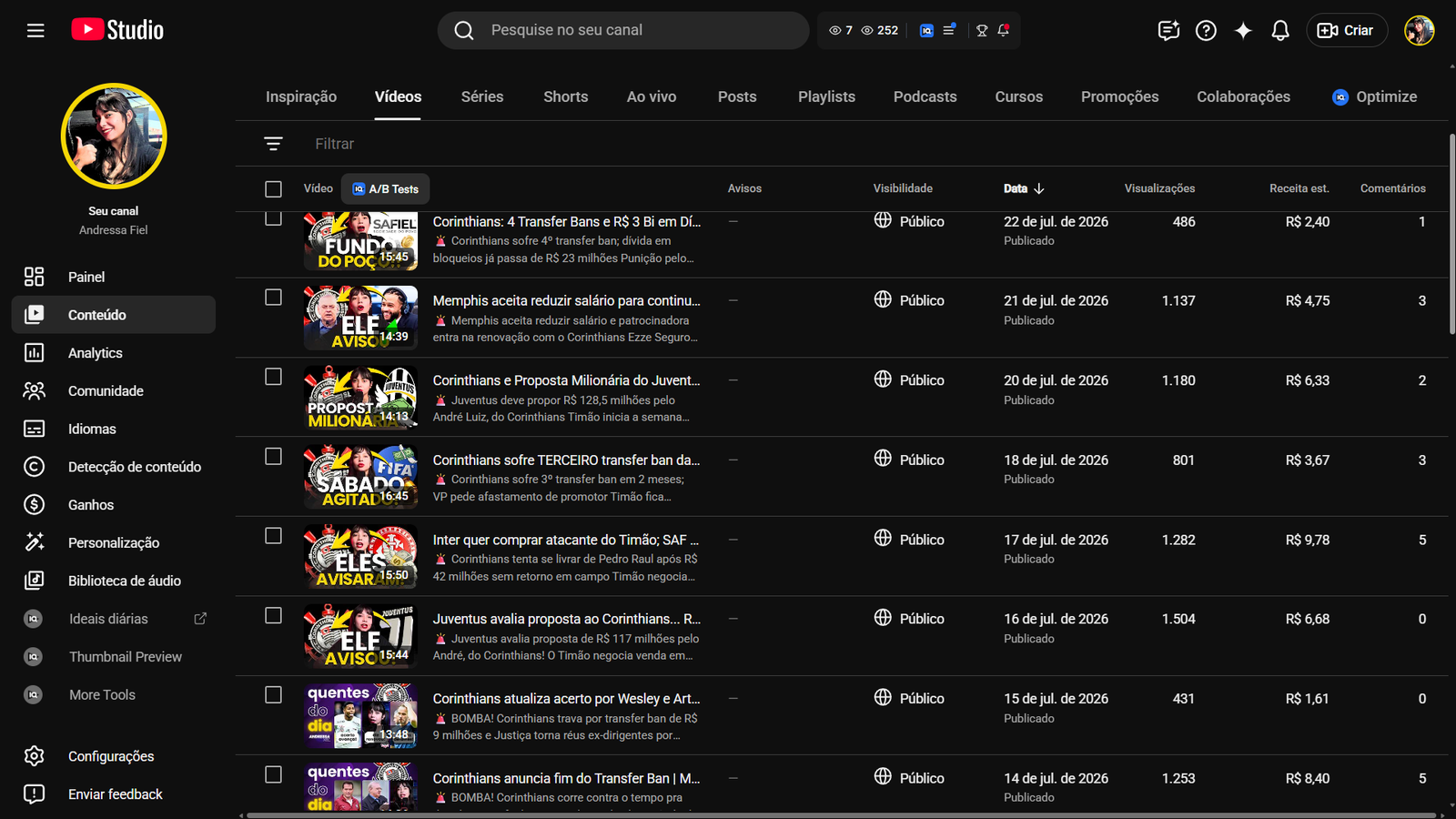Open visibility options for the 22 de jul. video

coord(909,221)
